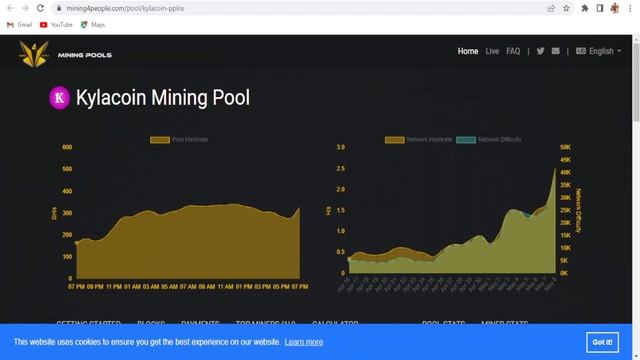Click the 600 axis value on pool chart
Image resolution: width=640 pixels, height=360 pixels.
pyautogui.click(x=67, y=147)
